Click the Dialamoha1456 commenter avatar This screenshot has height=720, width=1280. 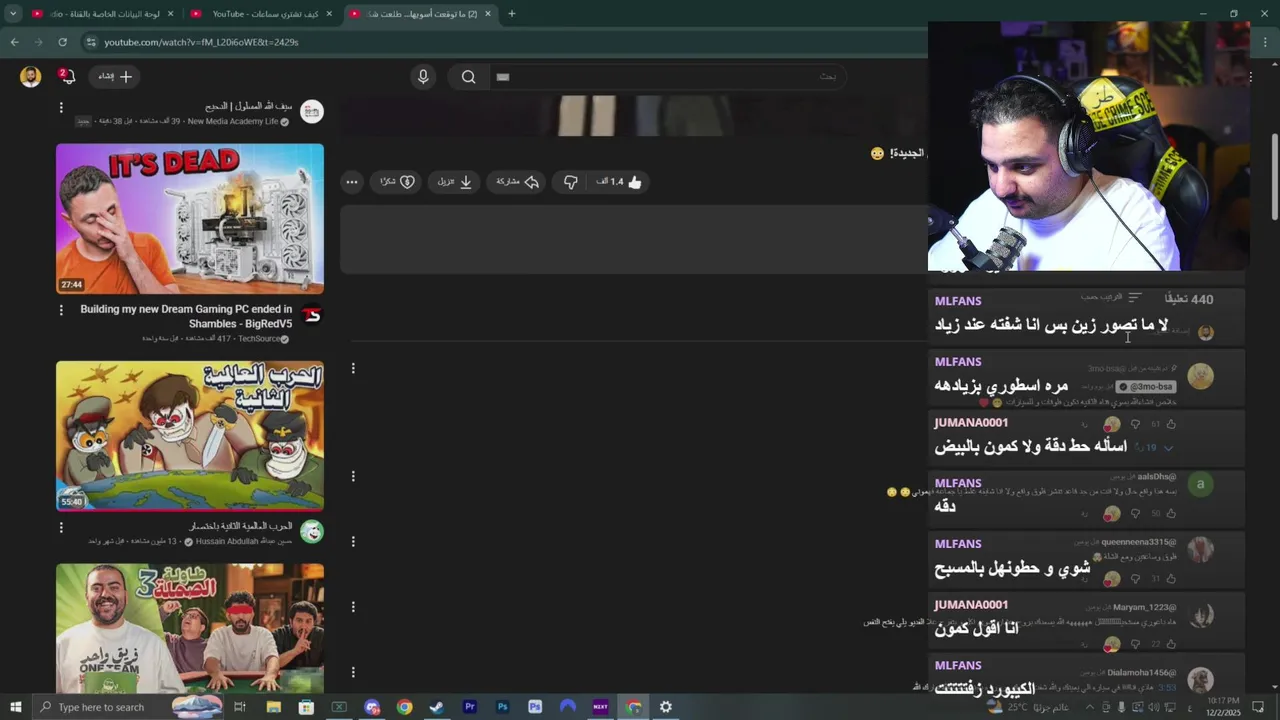[x=1200, y=680]
